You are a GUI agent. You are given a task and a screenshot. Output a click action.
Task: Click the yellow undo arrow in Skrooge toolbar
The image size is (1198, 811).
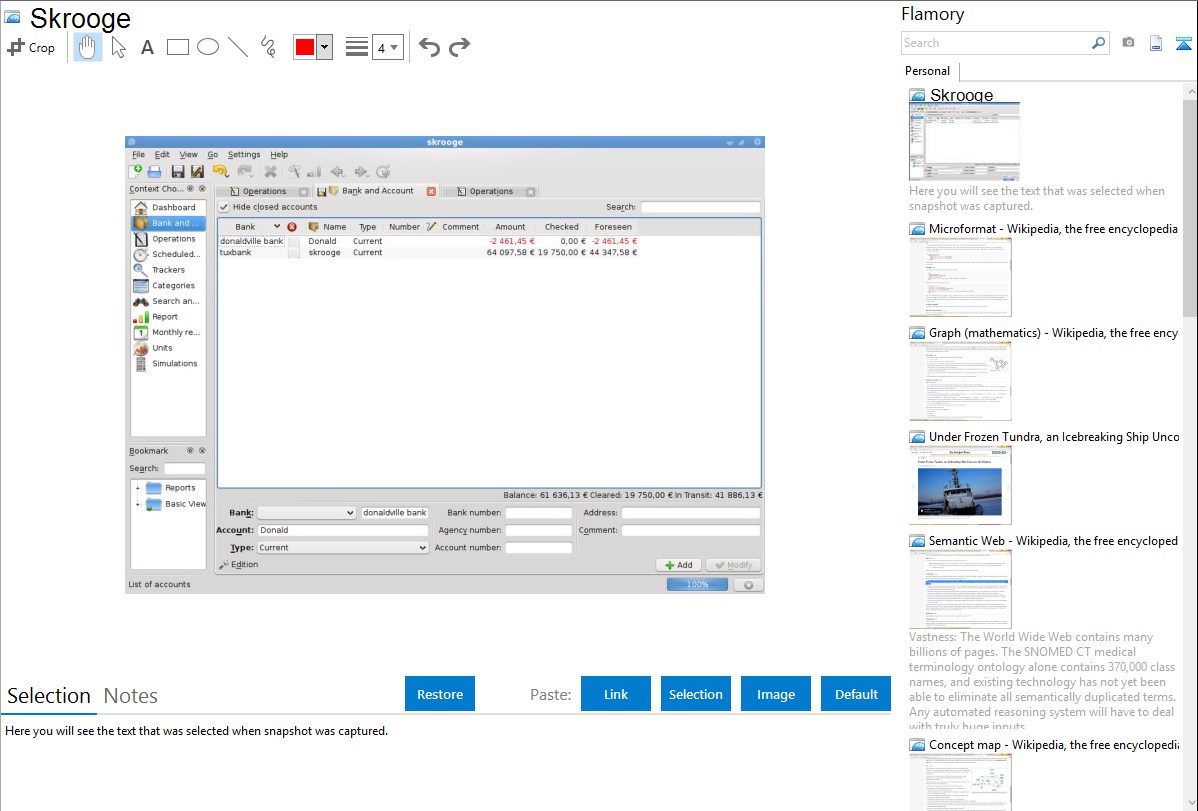221,171
